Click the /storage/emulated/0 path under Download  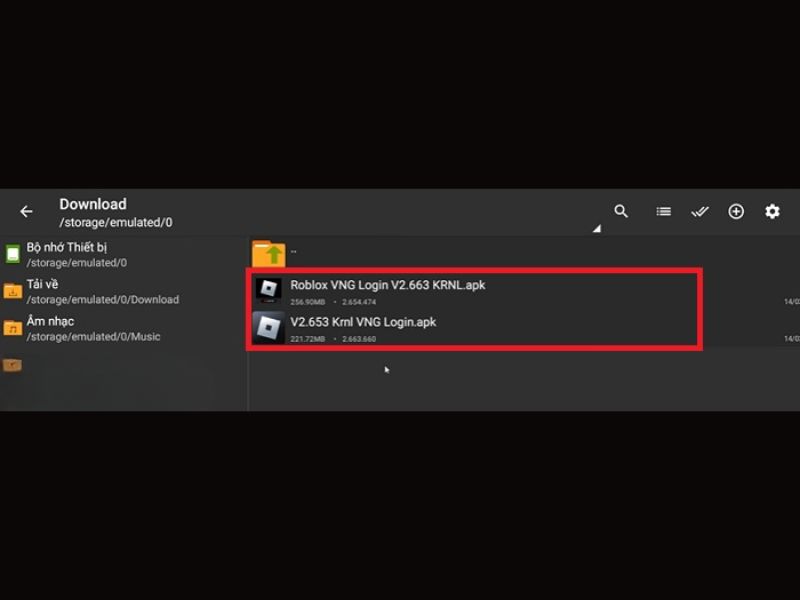(x=116, y=222)
